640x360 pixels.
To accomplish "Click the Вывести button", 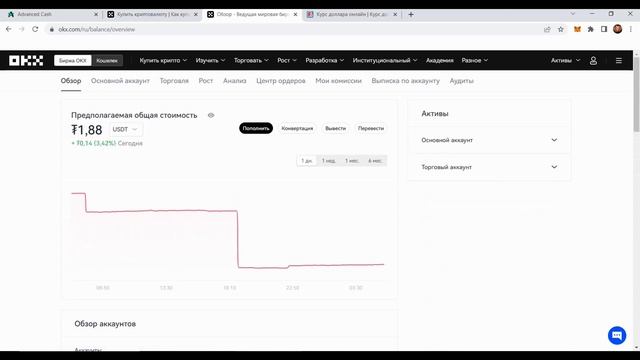I will [336, 128].
